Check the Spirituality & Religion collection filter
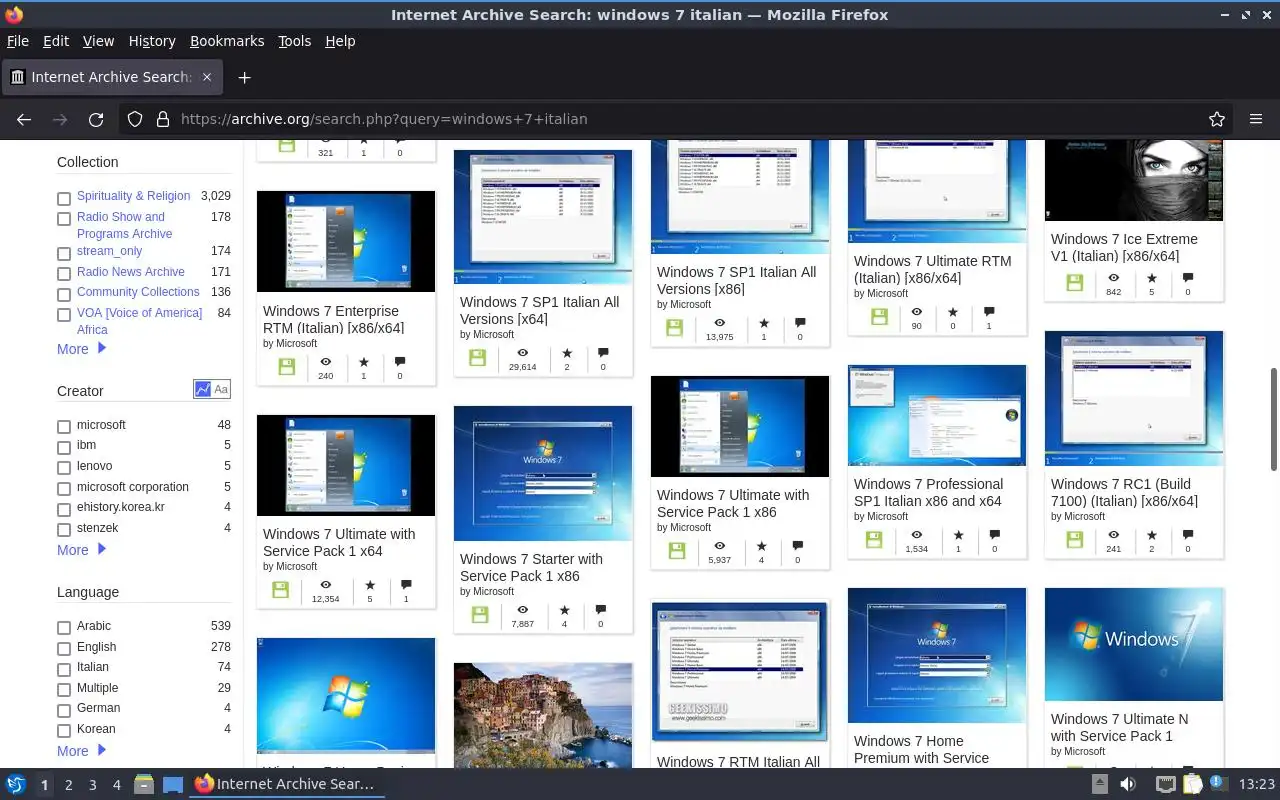This screenshot has height=800, width=1280. point(64,198)
